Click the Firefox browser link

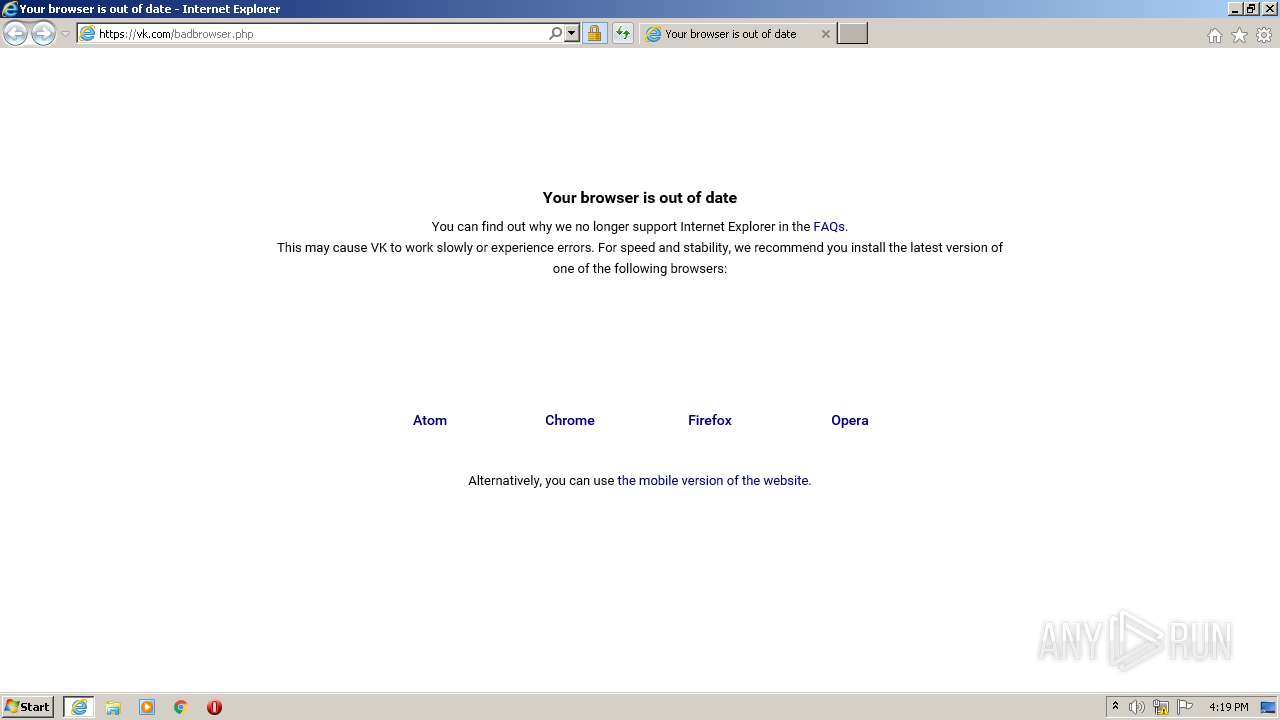[x=710, y=420]
